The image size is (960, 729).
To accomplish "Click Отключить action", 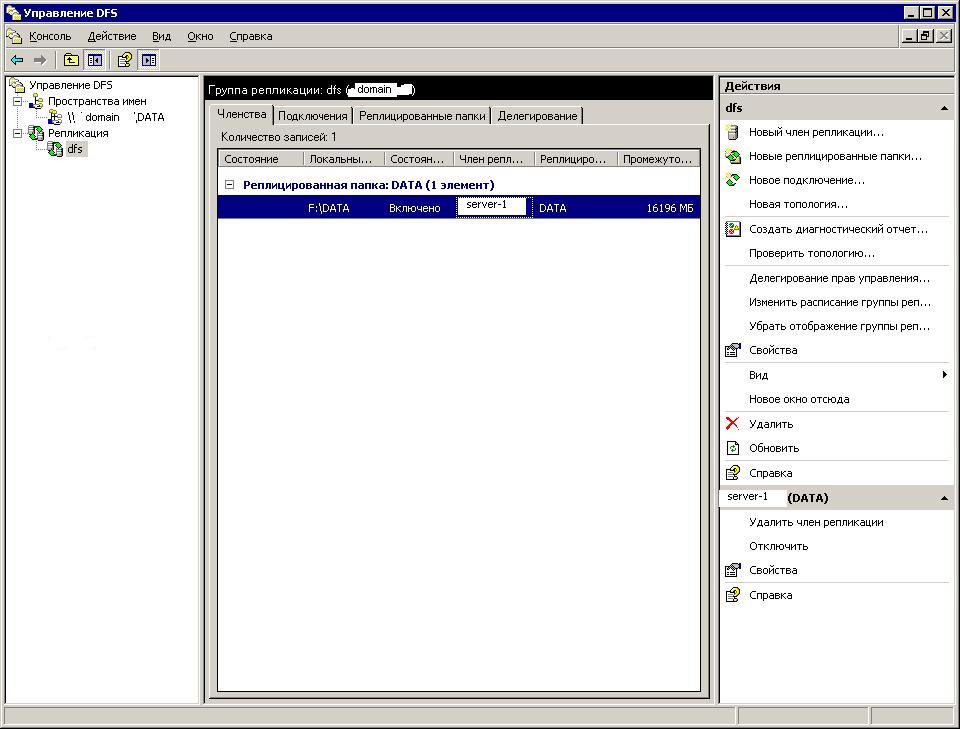I will point(779,546).
